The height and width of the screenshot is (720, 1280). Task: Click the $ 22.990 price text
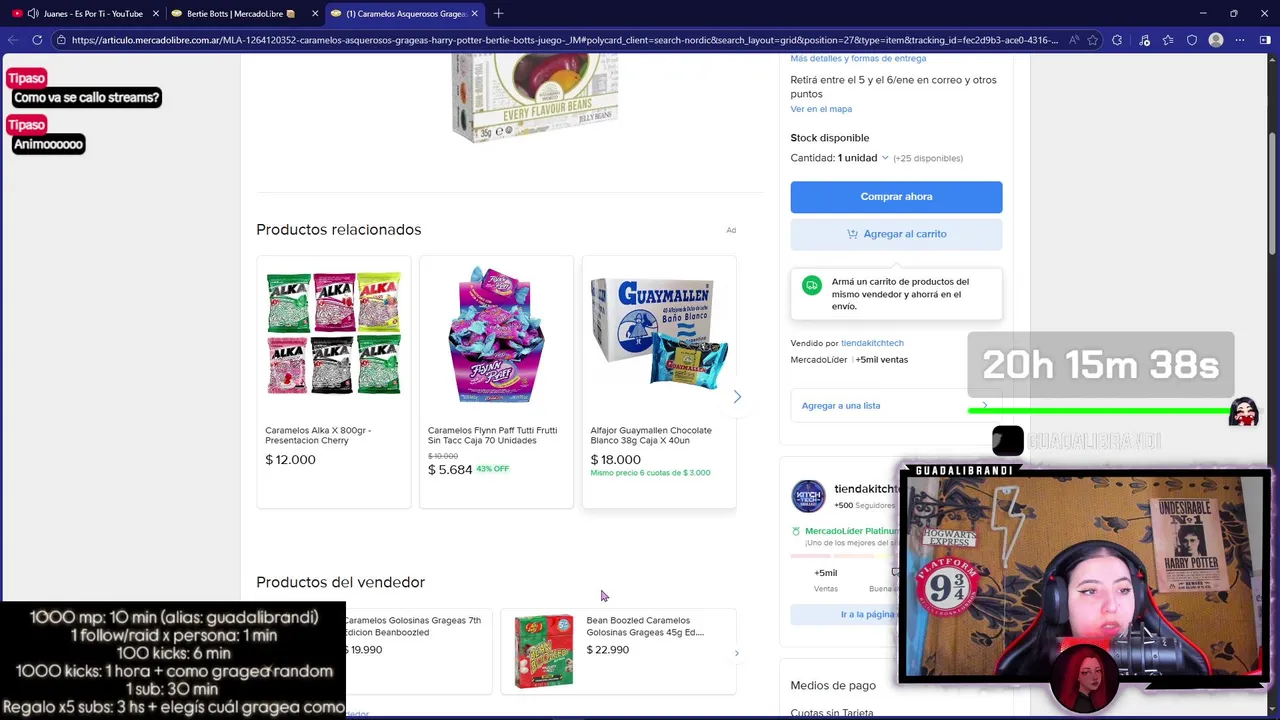607,650
